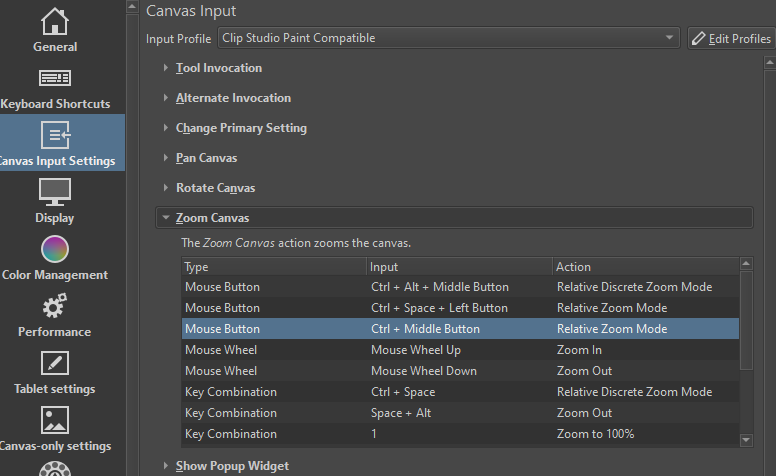The height and width of the screenshot is (476, 776).
Task: Open the Color Management page
Action: point(55,257)
